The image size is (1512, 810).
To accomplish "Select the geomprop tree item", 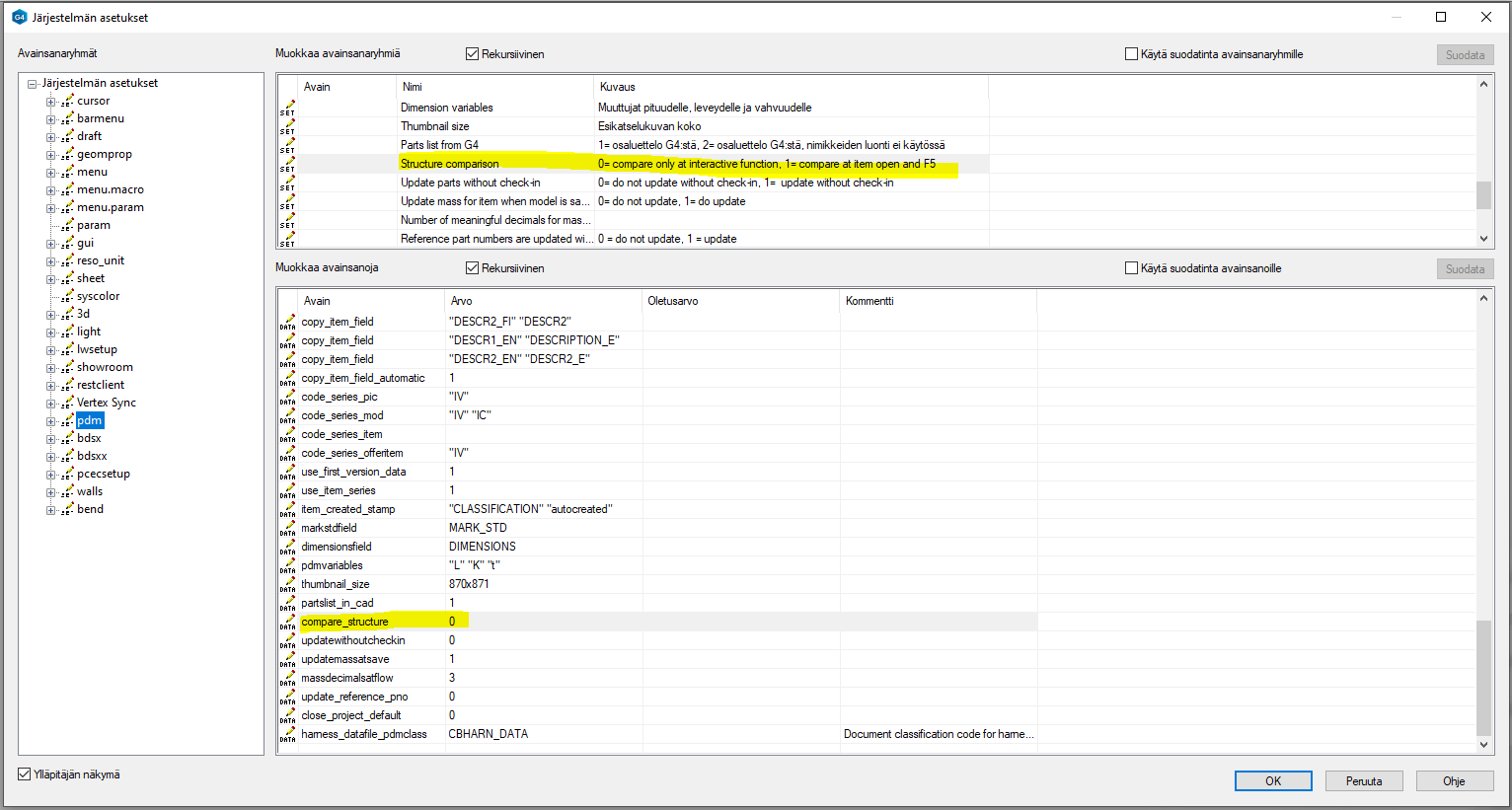I will [x=104, y=154].
